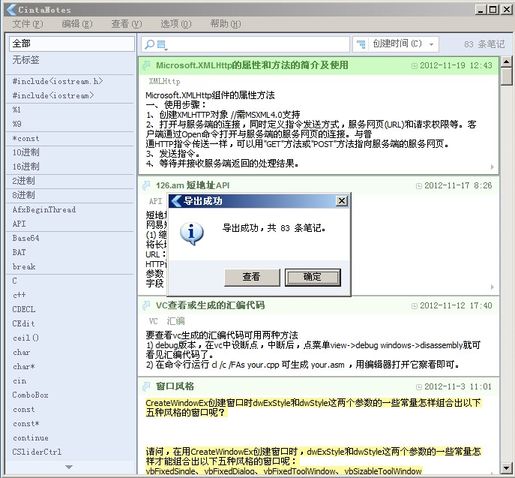Viewport: 515px width, 478px height.
Task: Click the 83 条笔记 count label
Action: [484, 44]
